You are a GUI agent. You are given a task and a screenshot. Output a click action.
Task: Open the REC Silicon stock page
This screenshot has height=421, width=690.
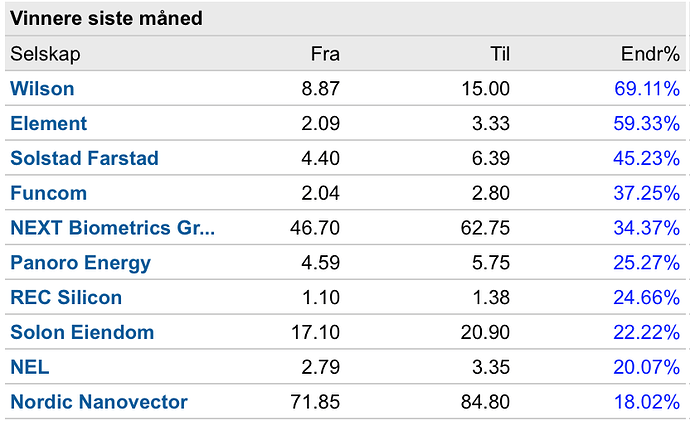[66, 298]
